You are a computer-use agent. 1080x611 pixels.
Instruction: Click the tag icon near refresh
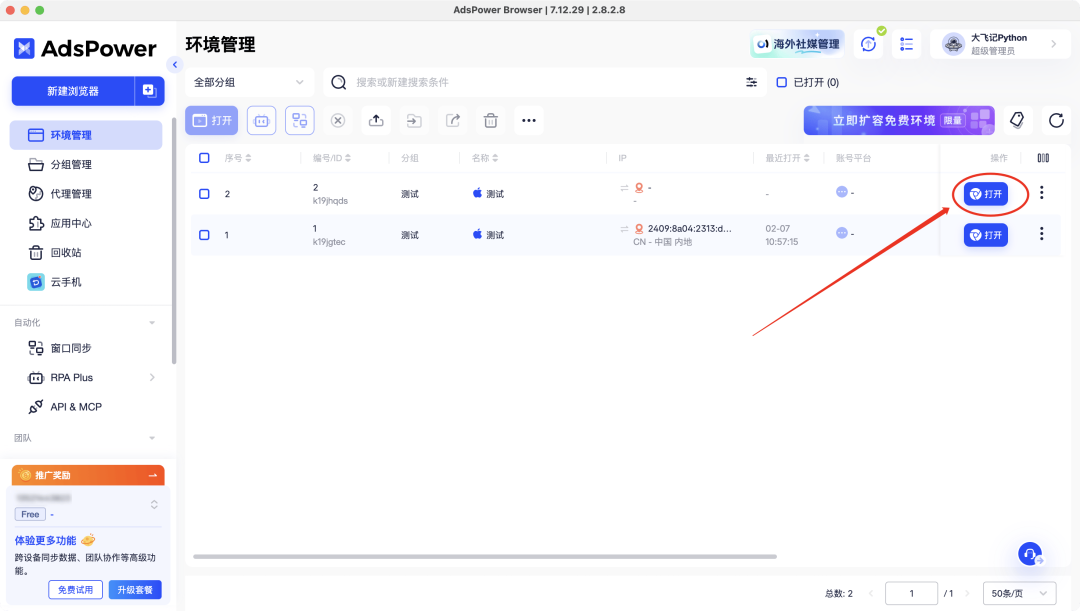pos(1017,121)
